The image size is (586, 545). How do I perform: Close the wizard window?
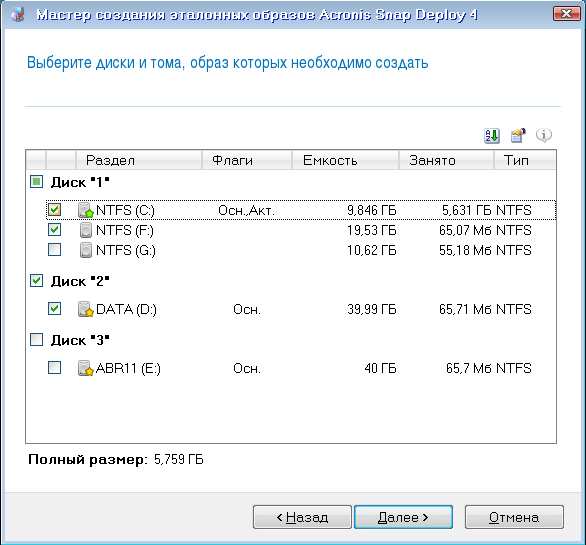click(x=566, y=14)
